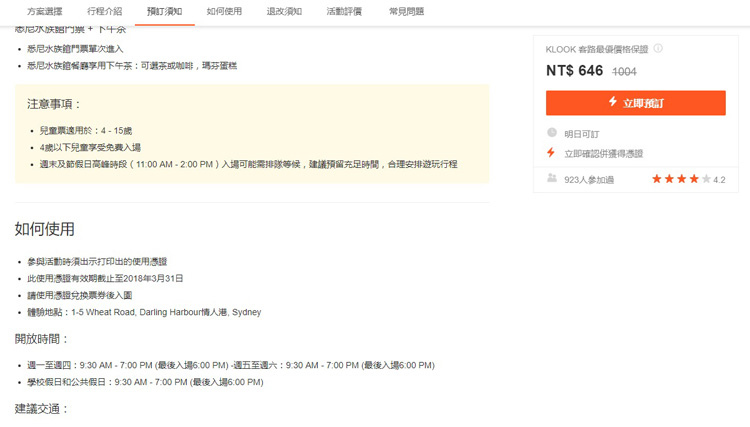Click the NT$ 646 price
Image resolution: width=750 pixels, height=427 pixels.
point(574,71)
